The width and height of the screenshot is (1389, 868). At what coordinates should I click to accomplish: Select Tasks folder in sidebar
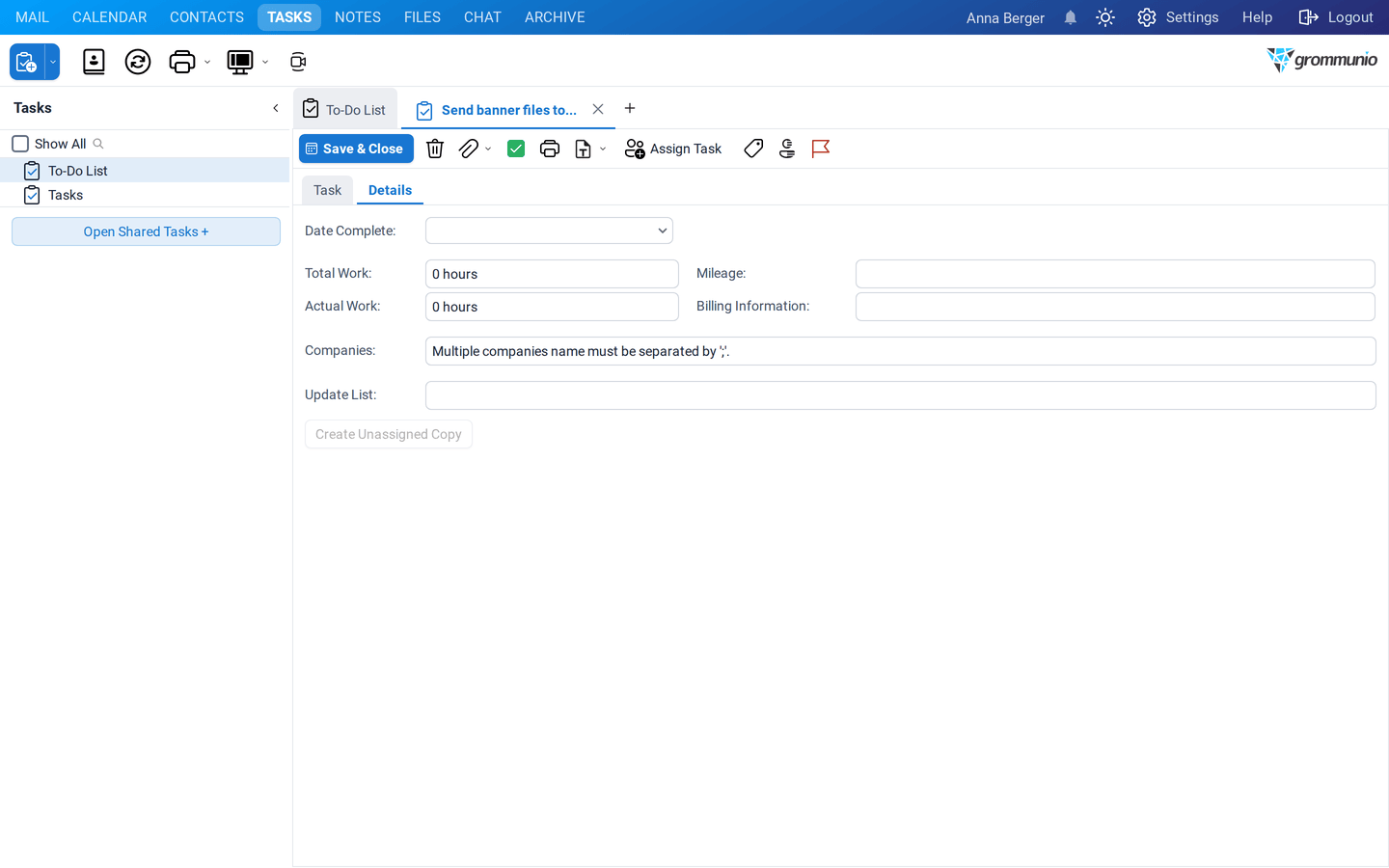[x=145, y=195]
